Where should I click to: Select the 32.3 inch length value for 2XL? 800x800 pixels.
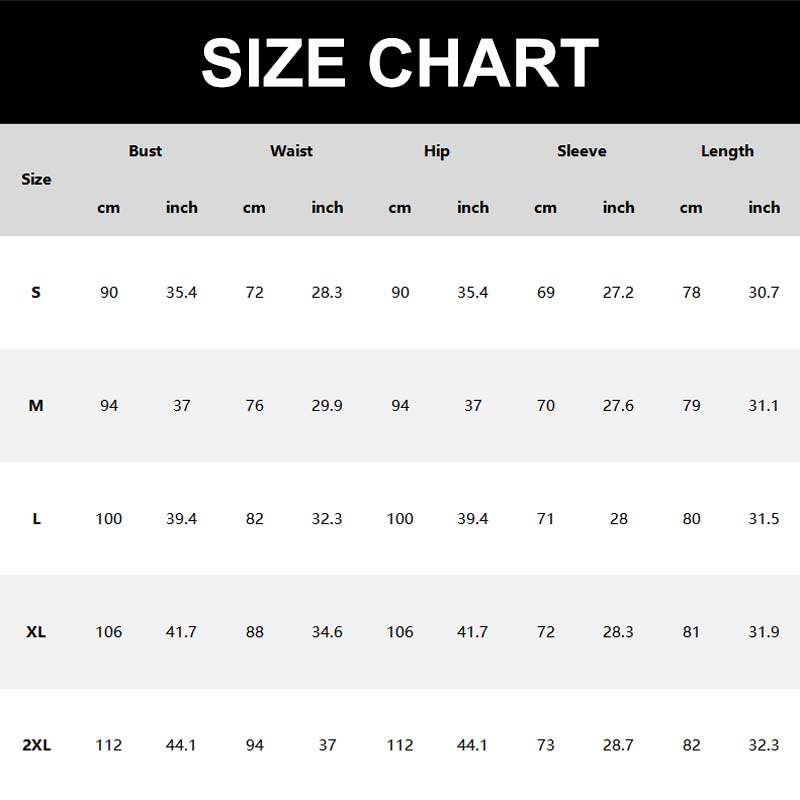tap(764, 745)
